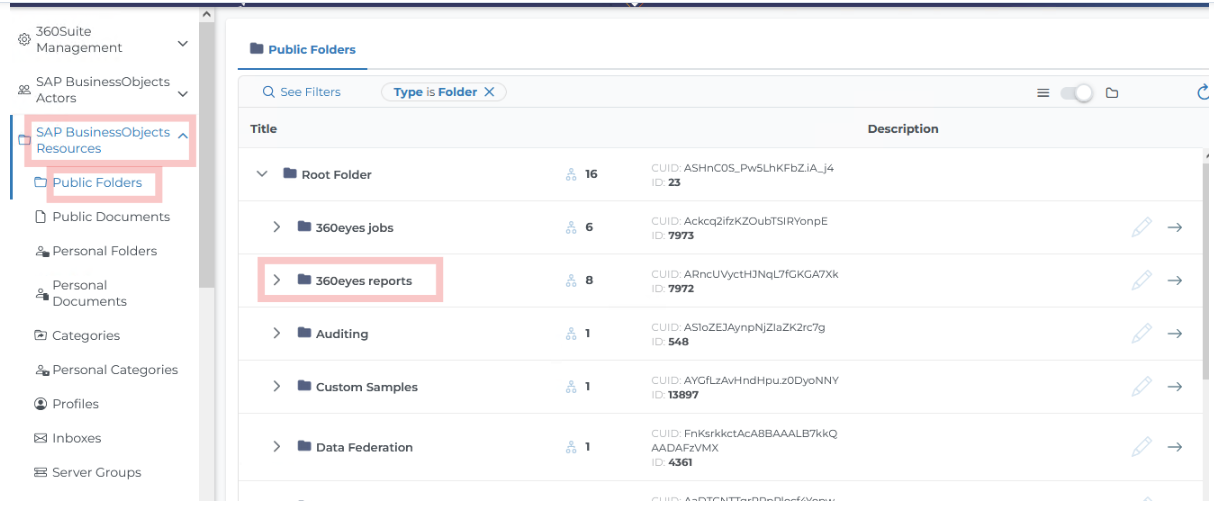Click the Personal Categories icon

tap(41, 370)
